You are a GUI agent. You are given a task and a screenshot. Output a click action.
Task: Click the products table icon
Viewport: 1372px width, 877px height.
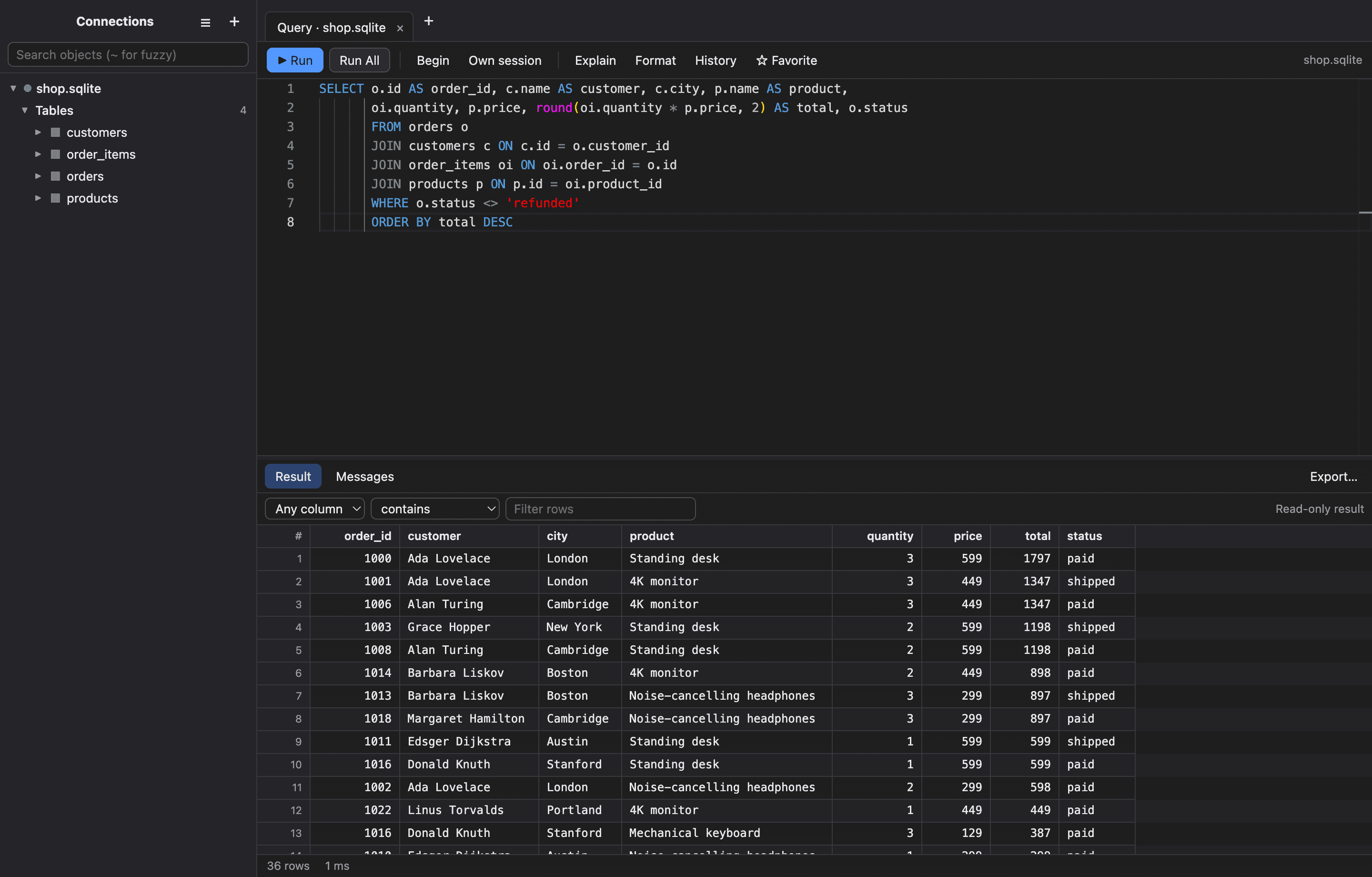pos(55,198)
